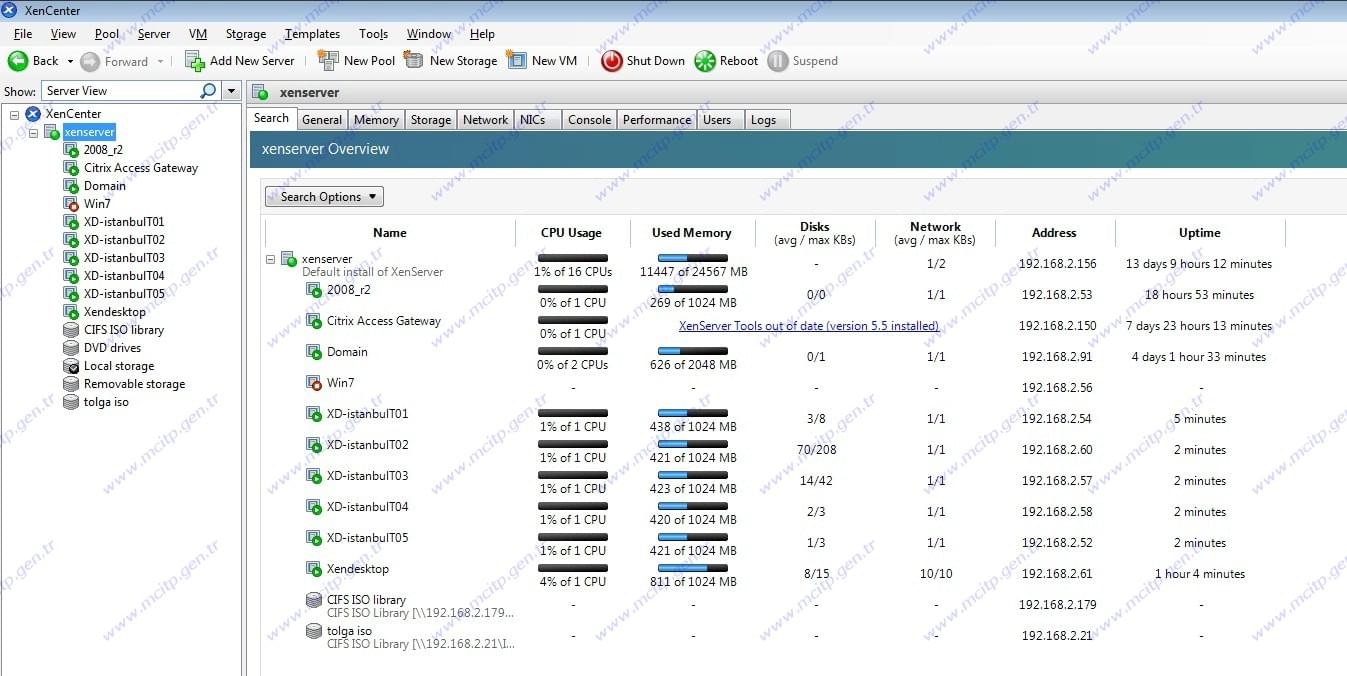Click the 1 hour 4 minutes uptime value
The image size is (1347, 676).
(1200, 574)
